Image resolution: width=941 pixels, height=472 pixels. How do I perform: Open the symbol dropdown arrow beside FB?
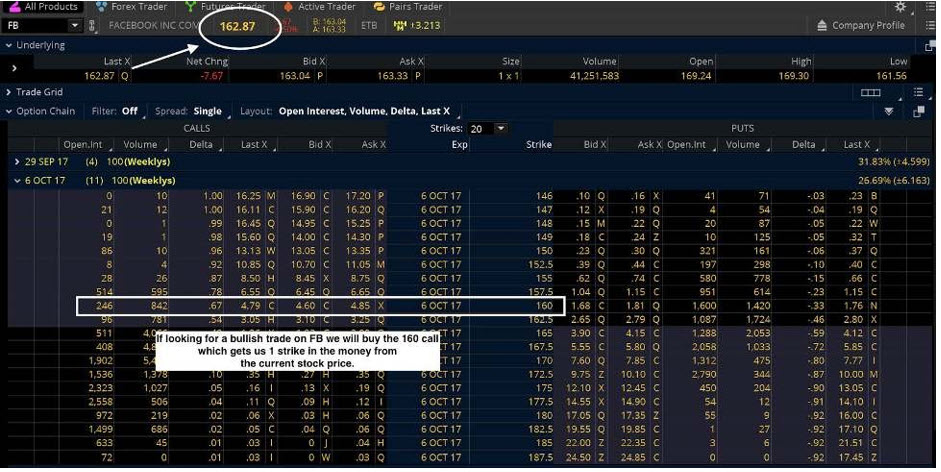[74, 25]
